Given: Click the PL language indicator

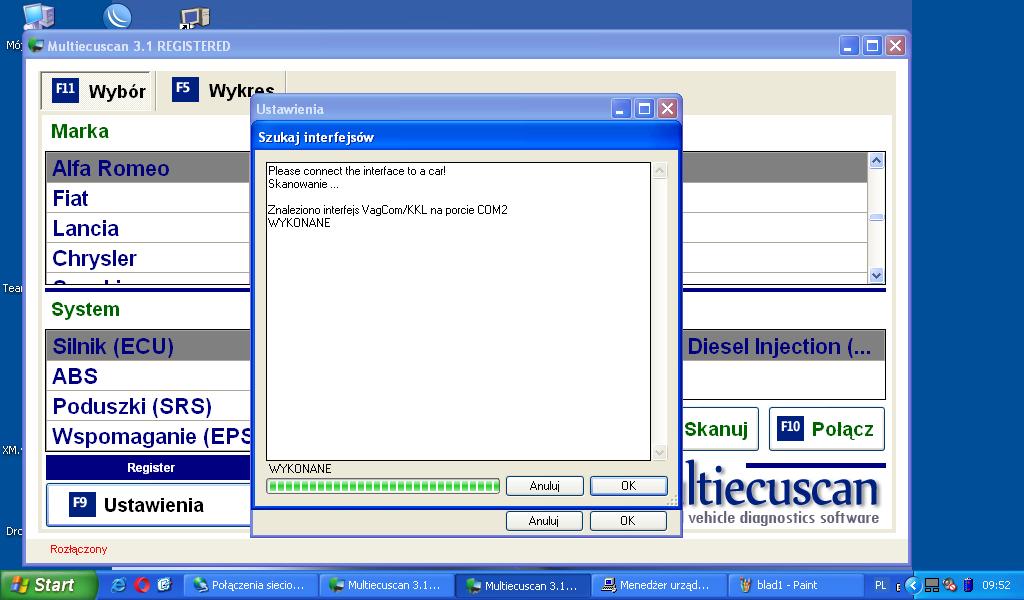Looking at the screenshot, I should pos(880,586).
